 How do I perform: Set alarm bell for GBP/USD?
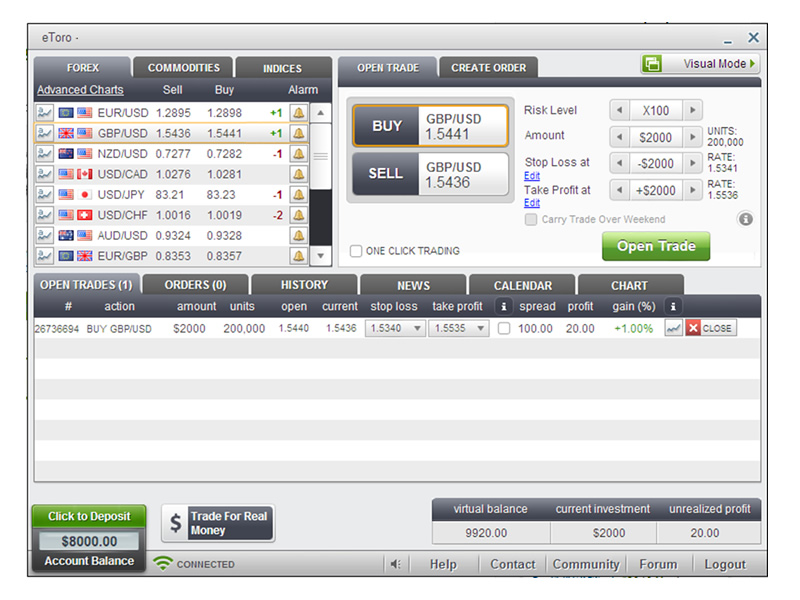click(298, 133)
